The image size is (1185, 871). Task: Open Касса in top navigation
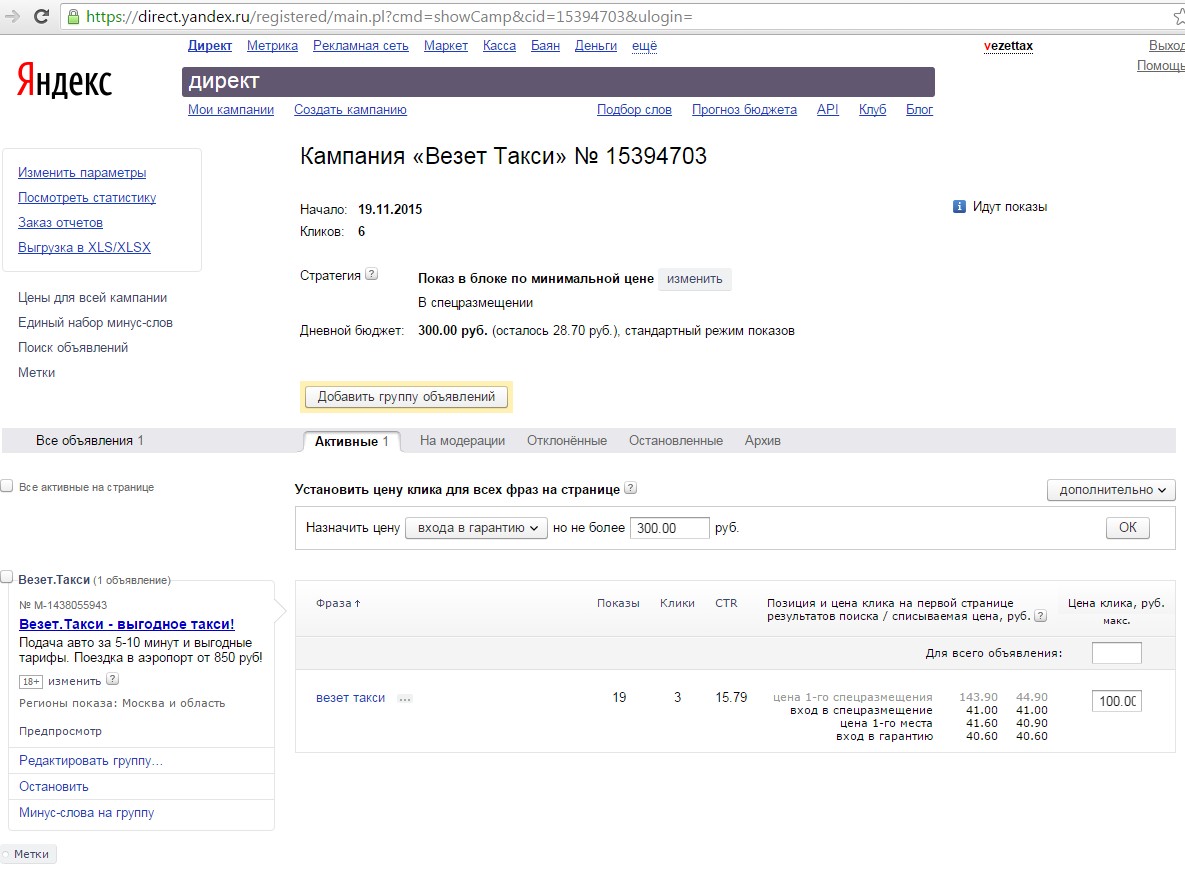tap(500, 46)
